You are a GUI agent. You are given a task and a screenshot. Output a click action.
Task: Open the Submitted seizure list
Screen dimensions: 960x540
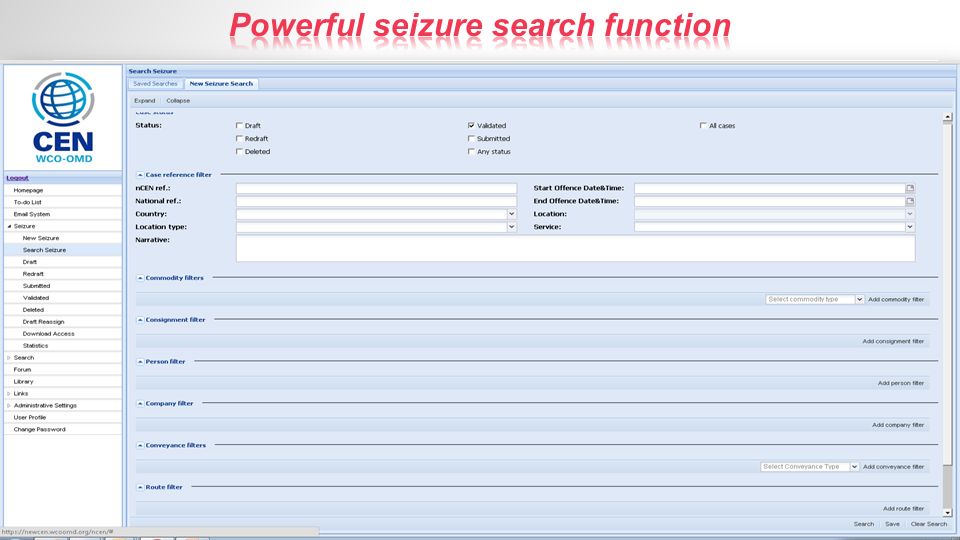[37, 286]
